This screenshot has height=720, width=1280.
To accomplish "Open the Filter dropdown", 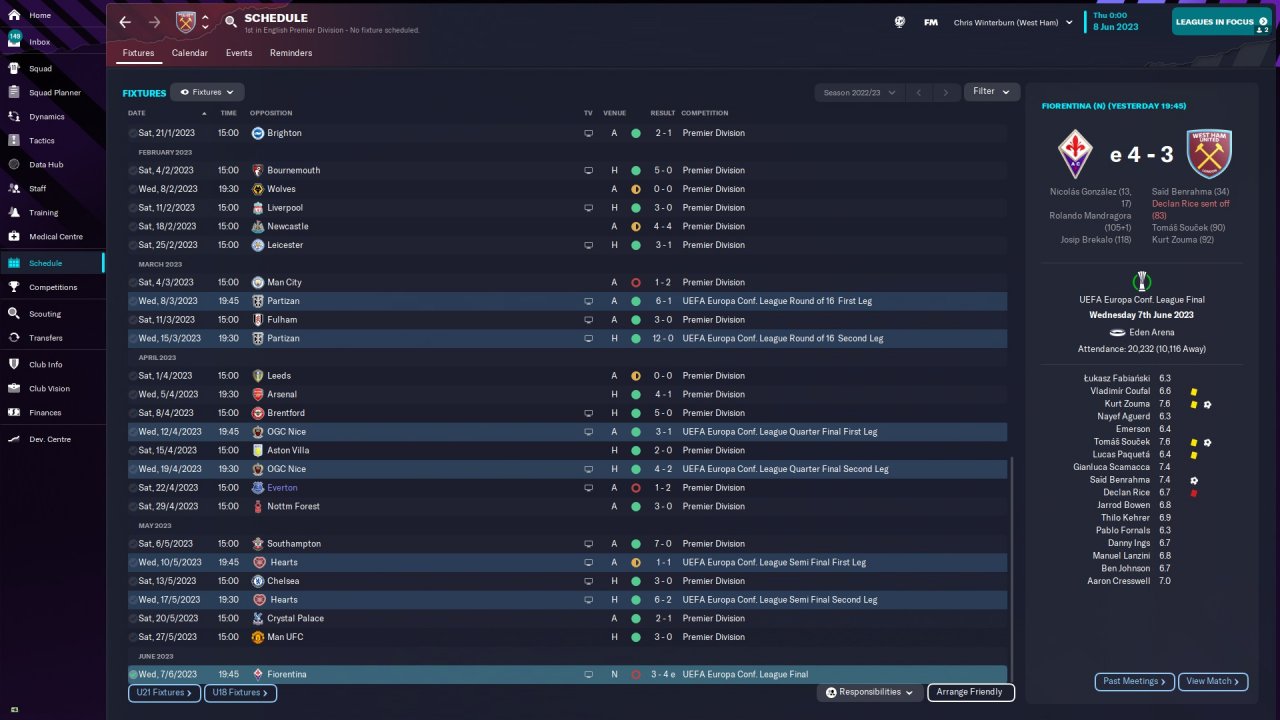I will (992, 92).
